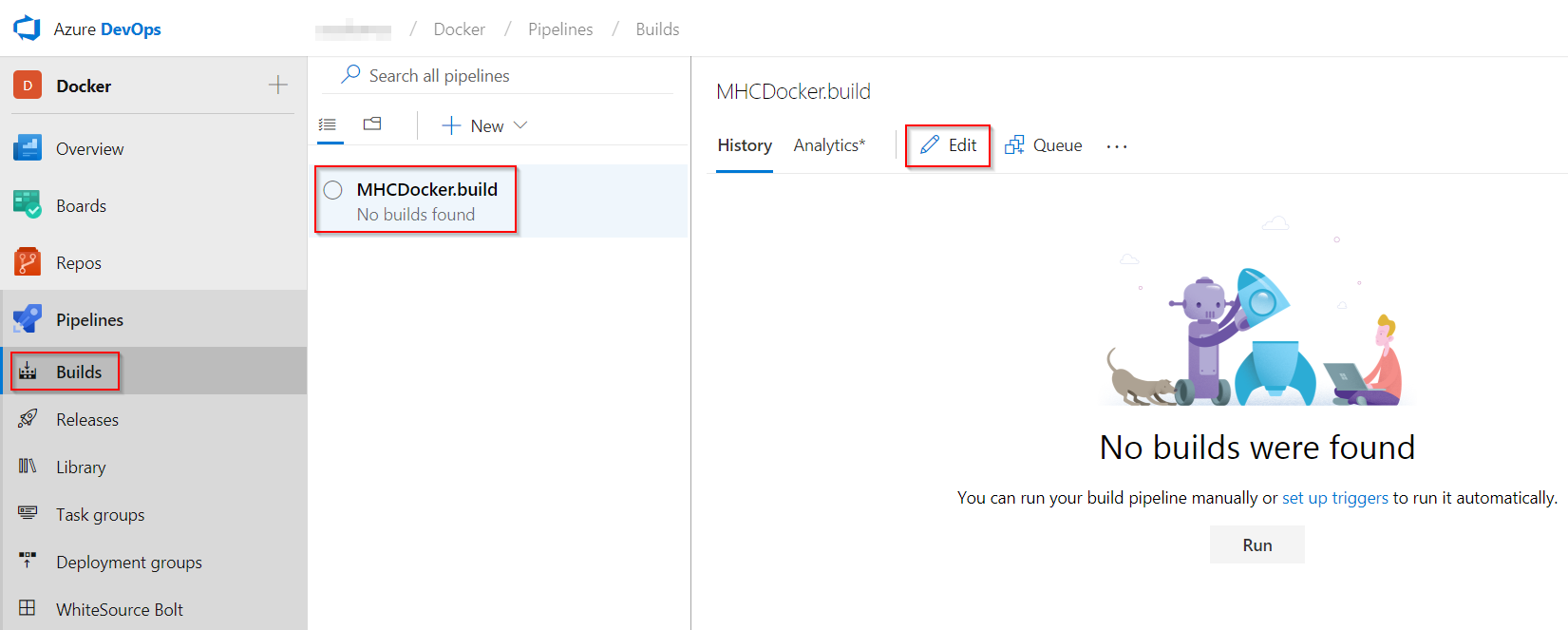Open the more options ellipsis menu
This screenshot has height=630, width=1568.
click(x=1117, y=145)
